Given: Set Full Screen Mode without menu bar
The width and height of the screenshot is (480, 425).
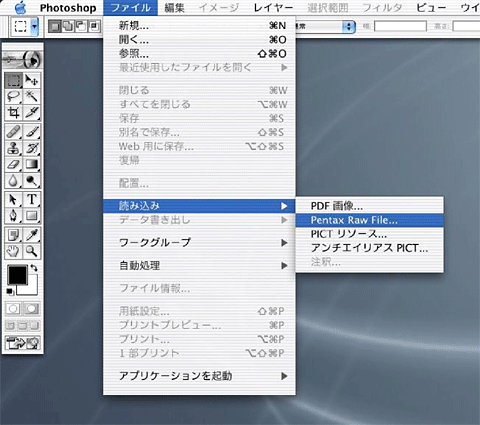Looking at the screenshot, I should [x=34, y=325].
